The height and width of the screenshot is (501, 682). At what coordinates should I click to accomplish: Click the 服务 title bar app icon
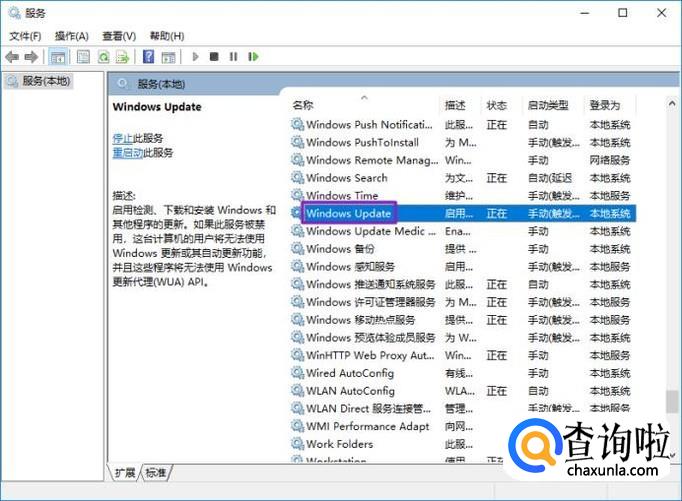[x=14, y=13]
